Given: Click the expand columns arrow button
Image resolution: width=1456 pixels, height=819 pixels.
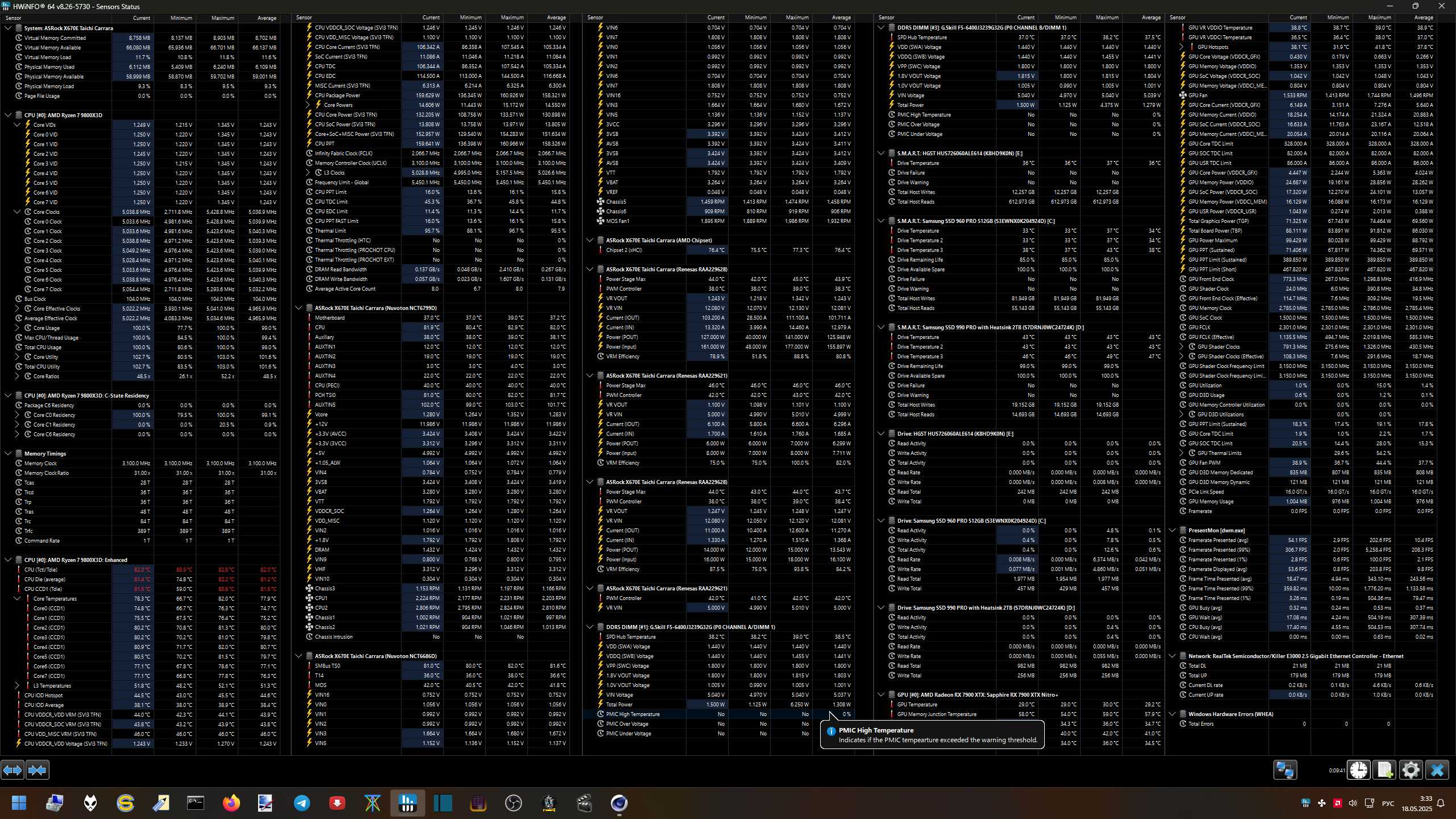Looking at the screenshot, I should pyautogui.click(x=13, y=770).
